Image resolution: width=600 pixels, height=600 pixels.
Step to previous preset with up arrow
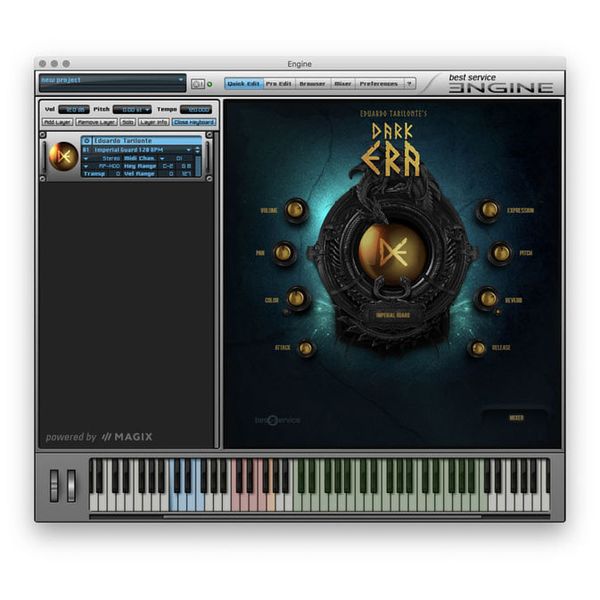coord(198,148)
